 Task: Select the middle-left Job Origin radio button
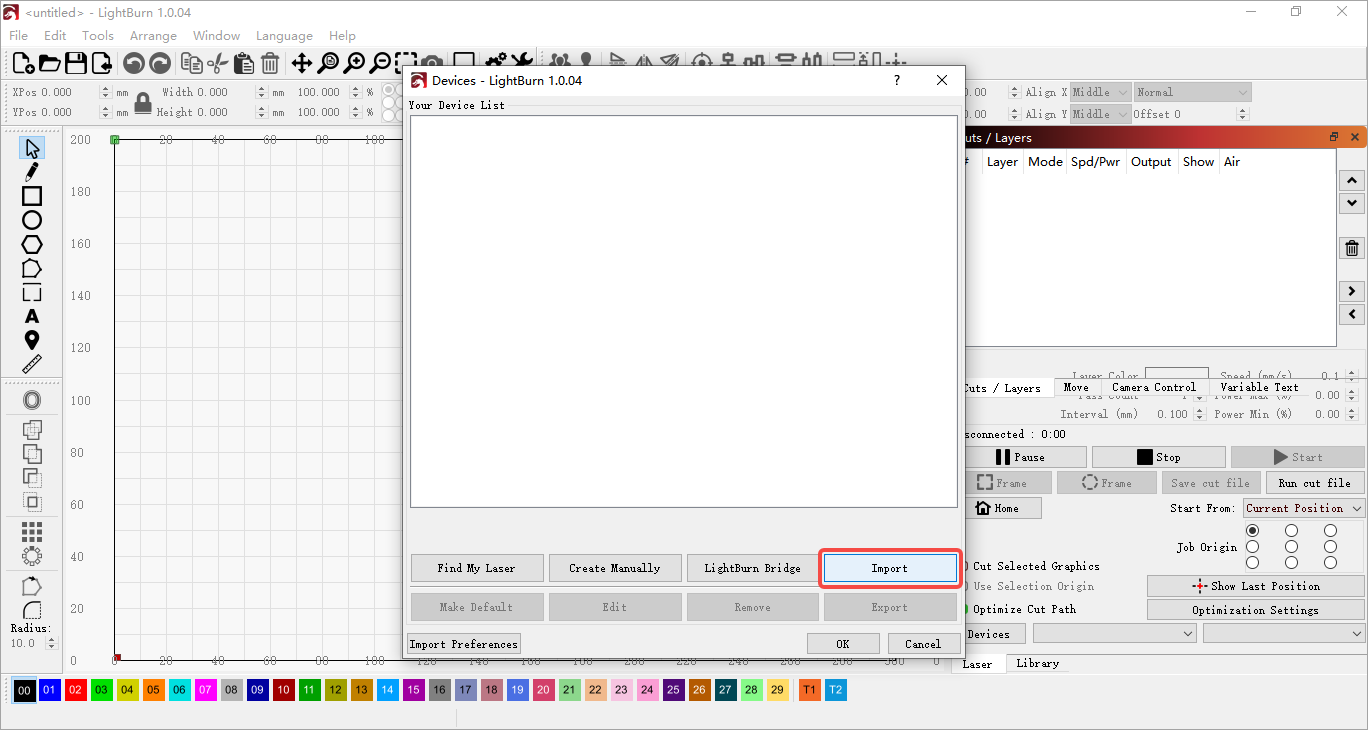tap(1253, 547)
